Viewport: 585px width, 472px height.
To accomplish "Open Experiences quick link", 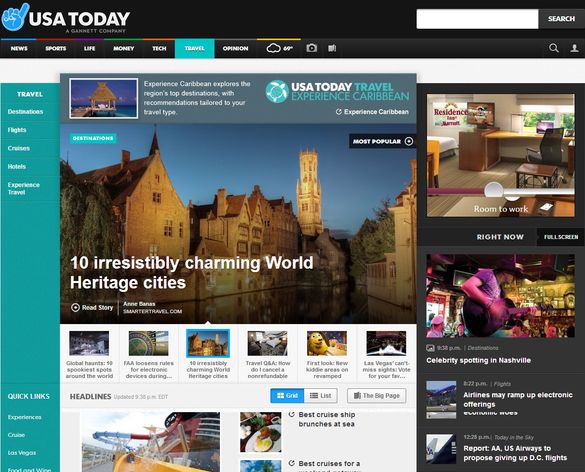I will (25, 417).
